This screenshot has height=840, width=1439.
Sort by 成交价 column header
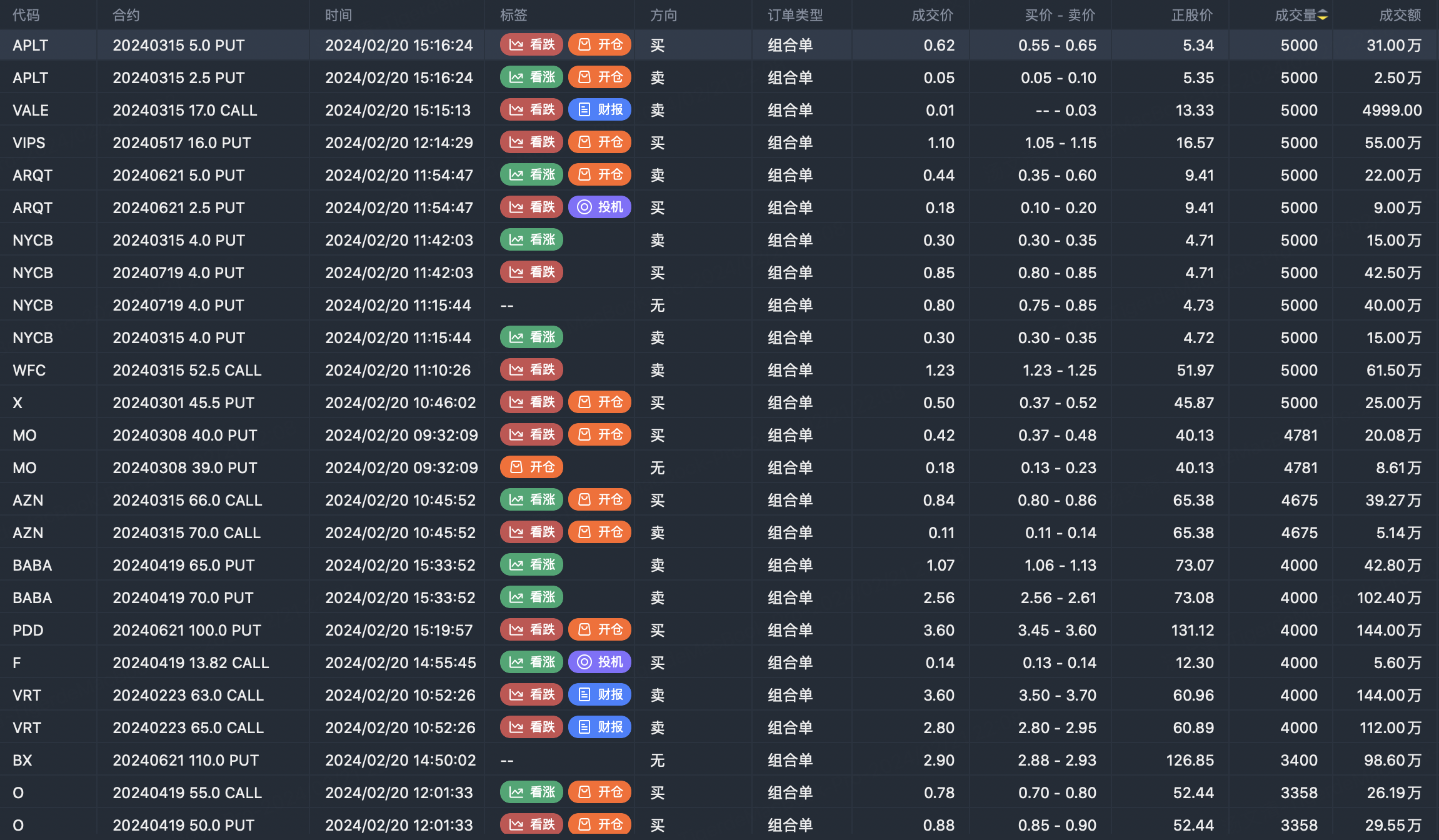tap(932, 15)
